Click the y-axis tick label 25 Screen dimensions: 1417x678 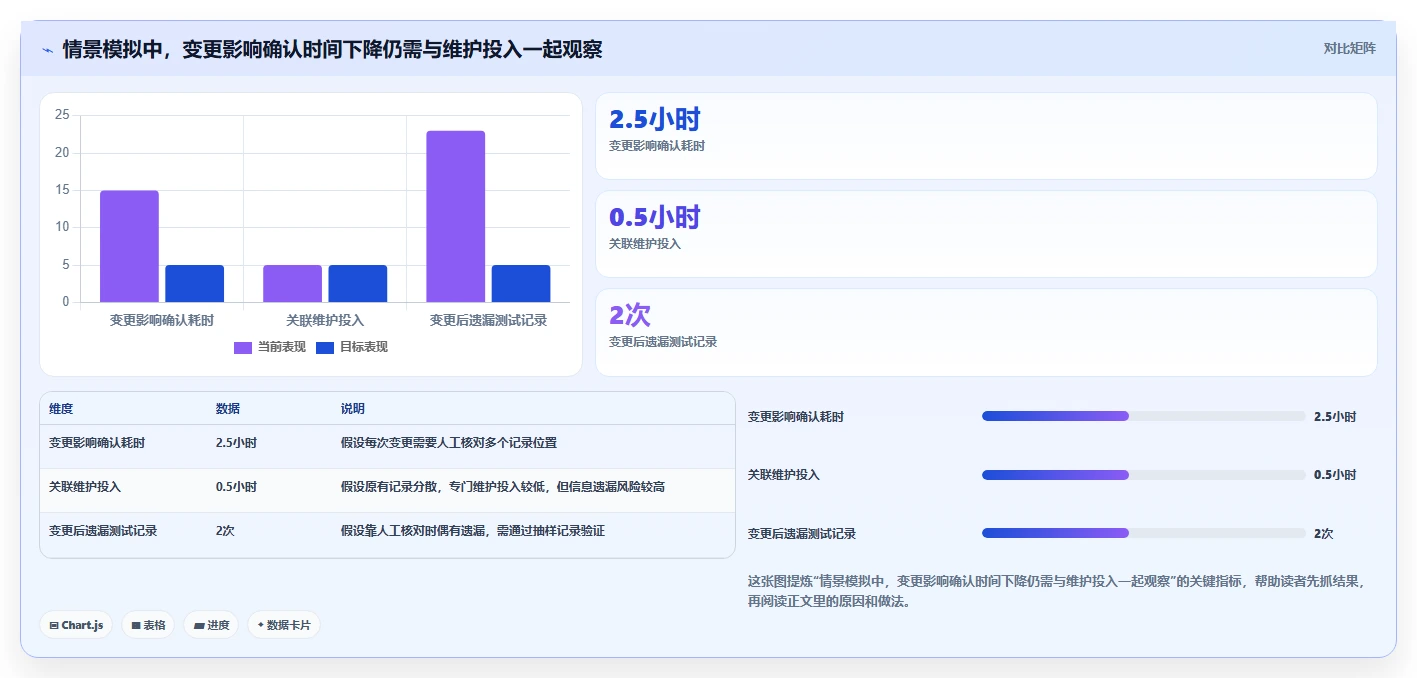tap(62, 115)
